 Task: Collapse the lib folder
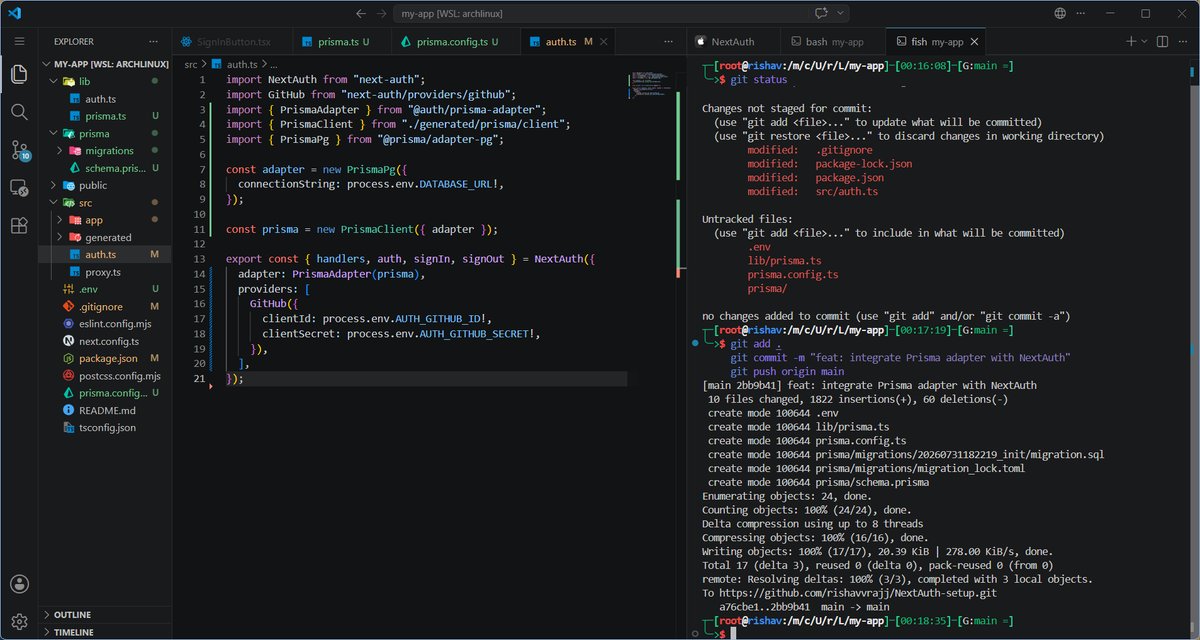[x=105, y=81]
